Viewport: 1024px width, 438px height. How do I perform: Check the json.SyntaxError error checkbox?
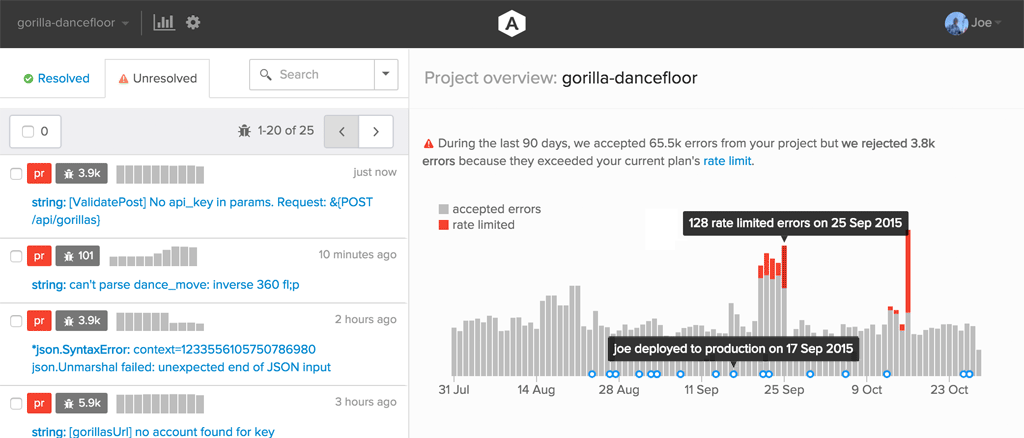tap(16, 321)
